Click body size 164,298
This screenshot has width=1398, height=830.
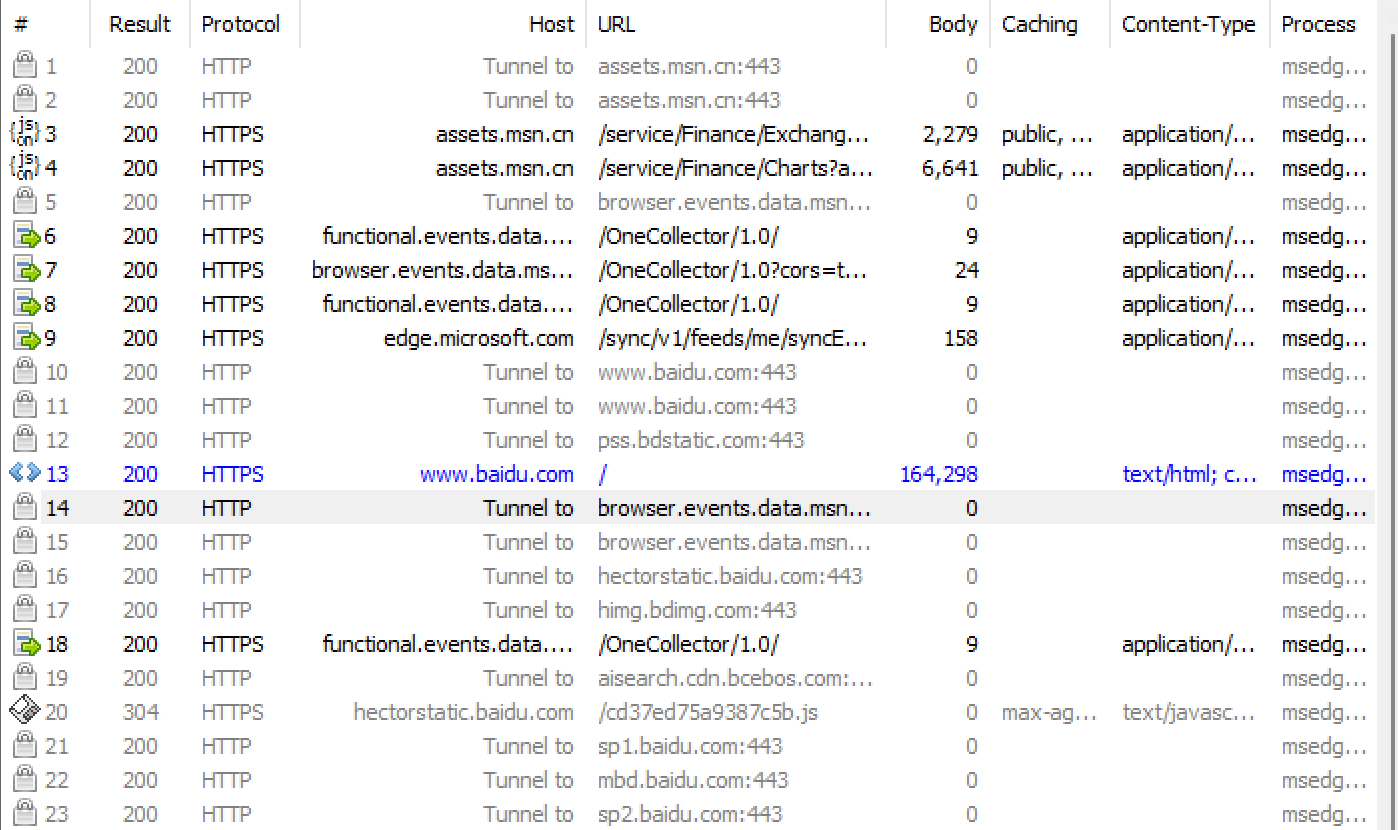click(939, 475)
